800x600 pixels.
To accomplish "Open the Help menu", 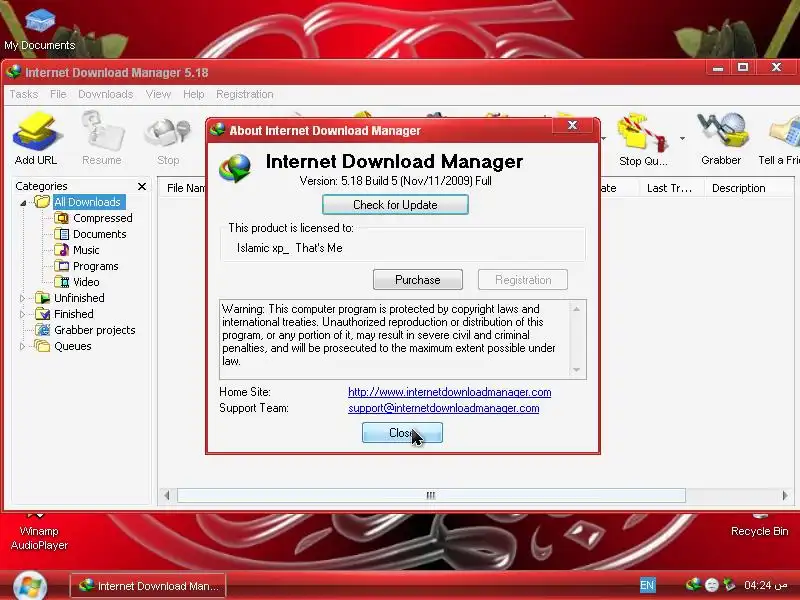I will tap(193, 94).
